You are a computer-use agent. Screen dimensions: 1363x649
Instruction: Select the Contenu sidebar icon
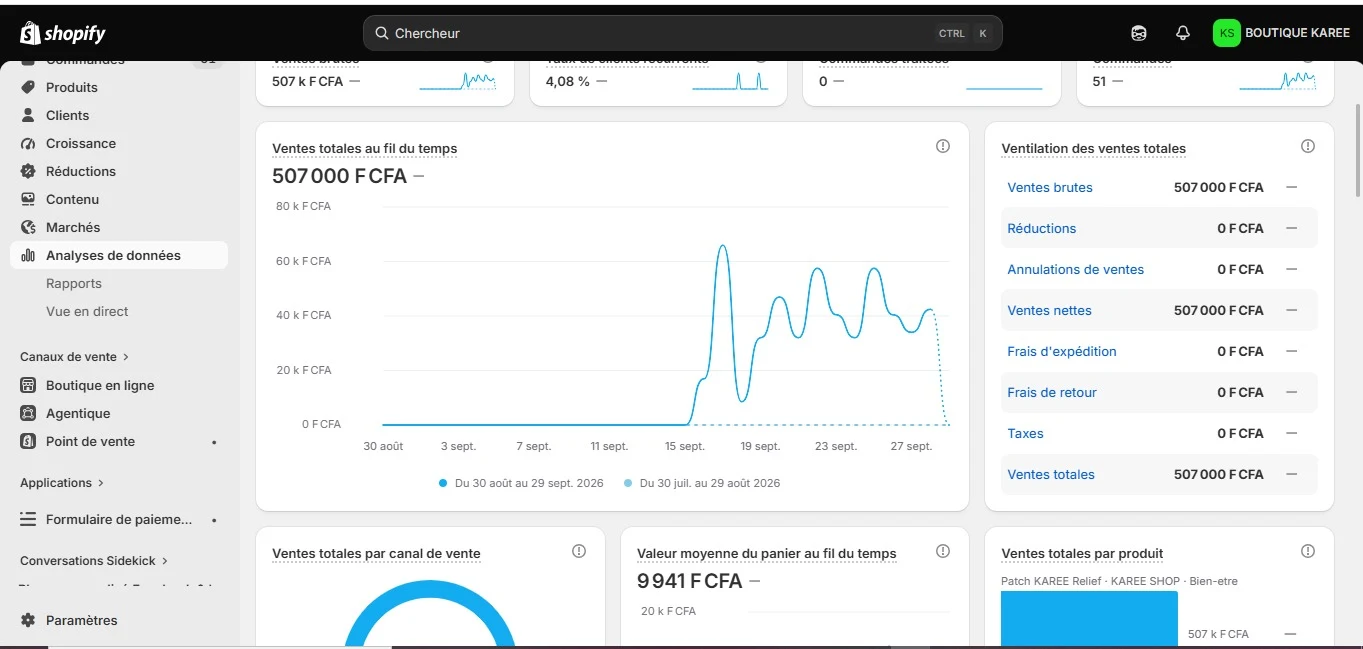(x=28, y=199)
